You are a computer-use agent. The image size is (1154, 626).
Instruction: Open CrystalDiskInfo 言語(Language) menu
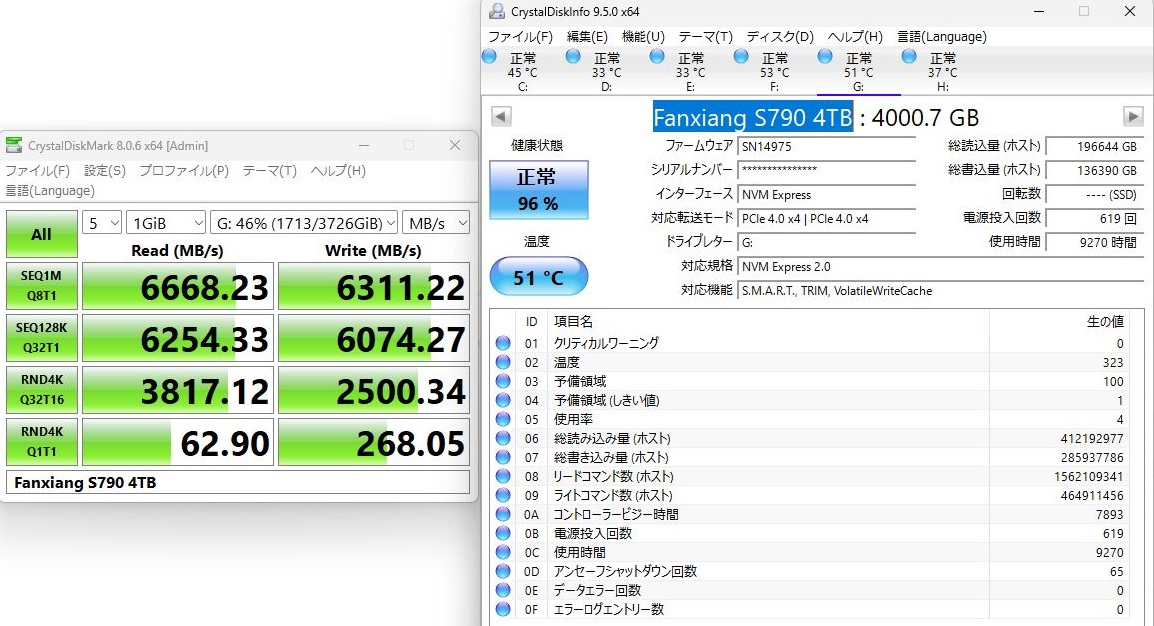coord(942,37)
